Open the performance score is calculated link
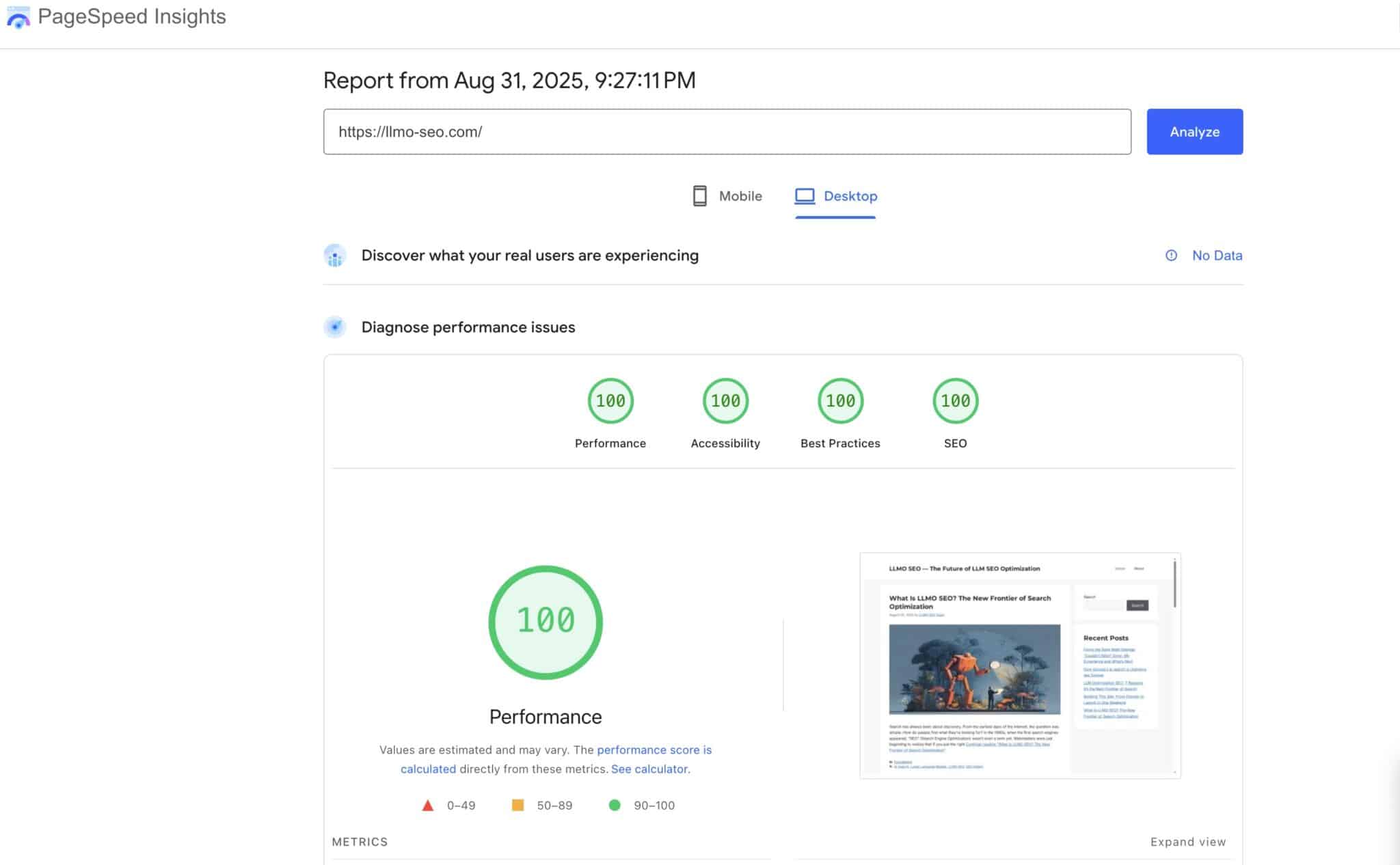 point(654,750)
